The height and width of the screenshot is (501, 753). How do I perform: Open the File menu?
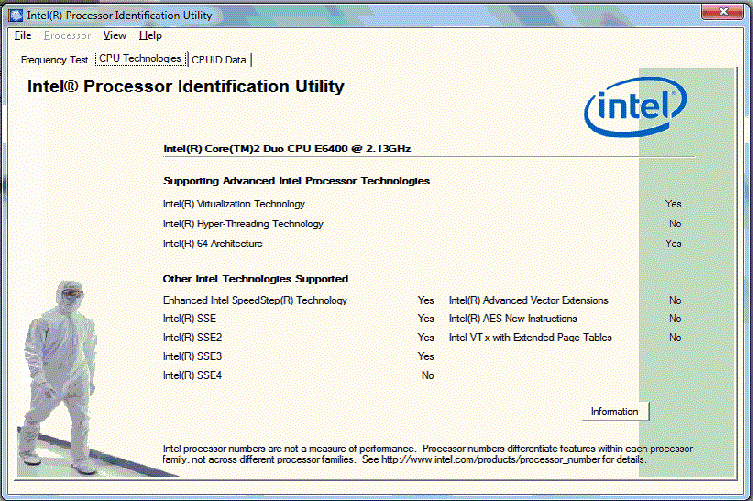[23, 36]
